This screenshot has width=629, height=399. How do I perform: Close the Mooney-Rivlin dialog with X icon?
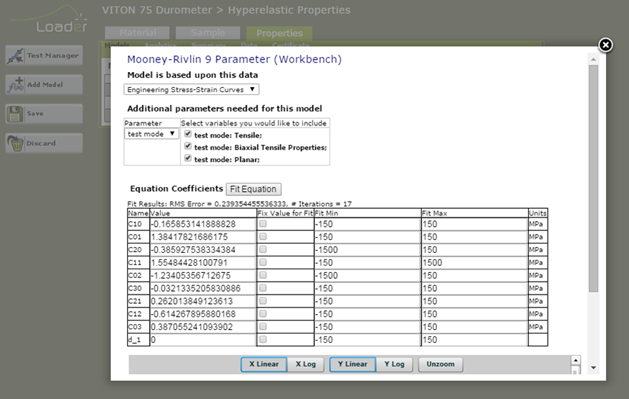605,45
